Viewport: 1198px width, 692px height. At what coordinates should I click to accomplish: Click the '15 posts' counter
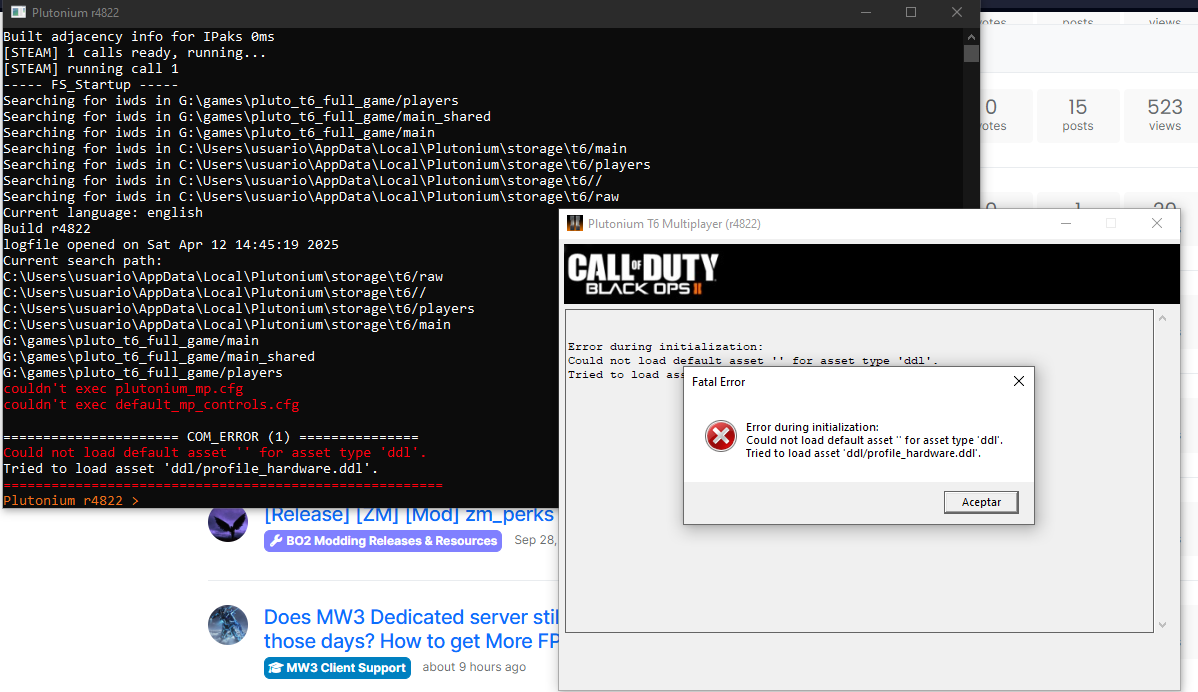(1077, 115)
